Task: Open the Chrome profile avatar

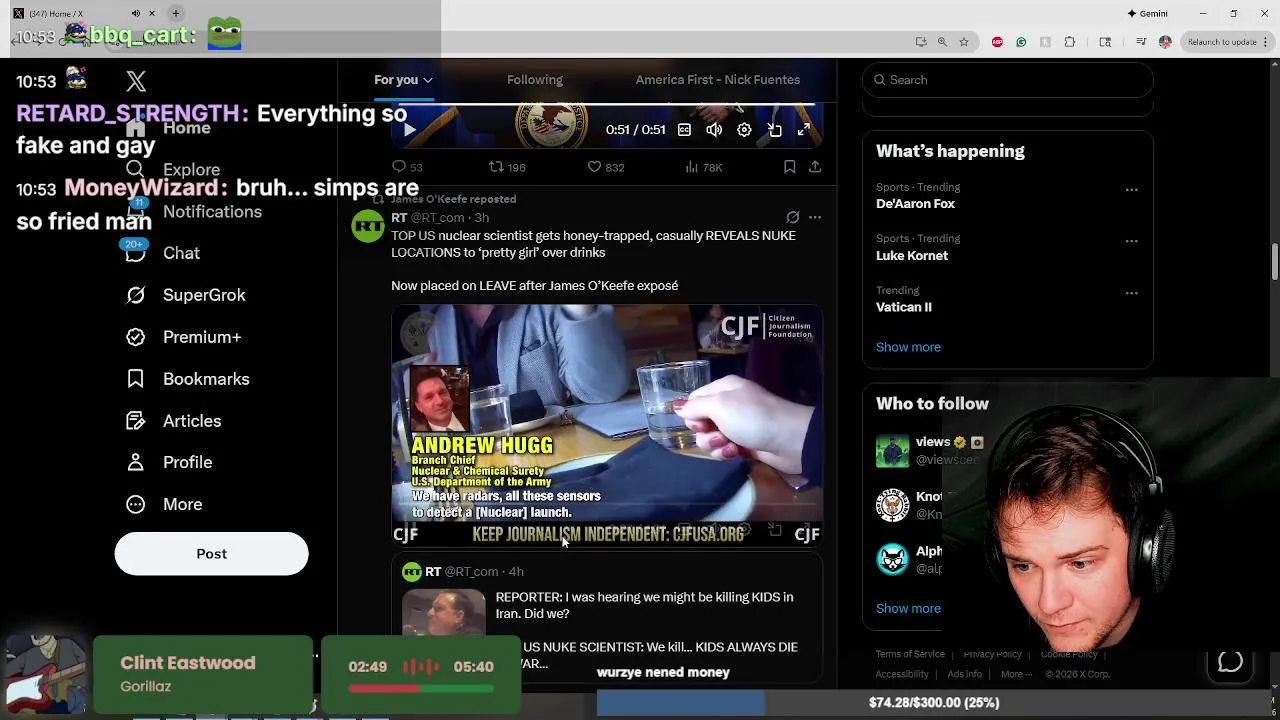Action: (1165, 42)
